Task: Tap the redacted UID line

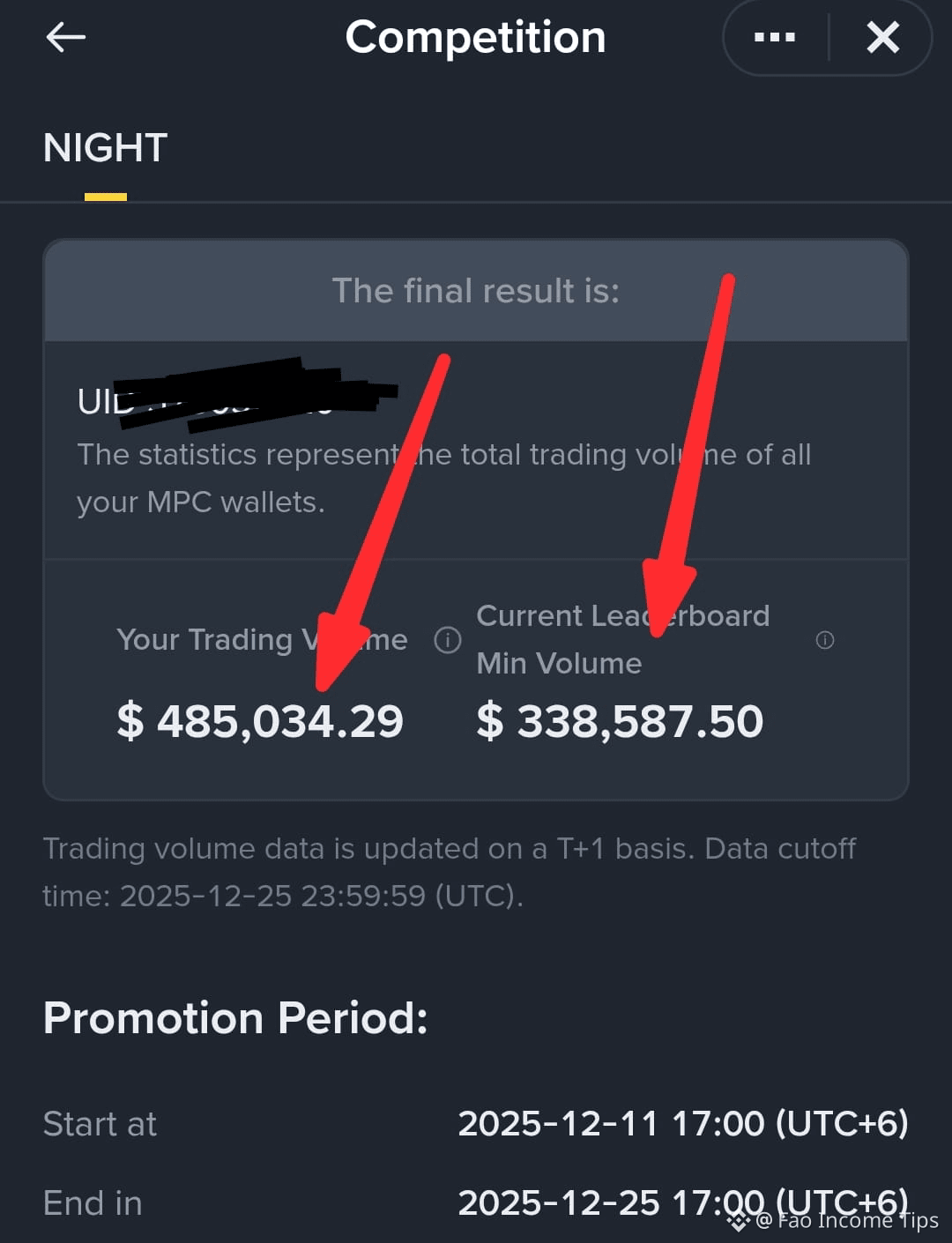Action: click(238, 397)
